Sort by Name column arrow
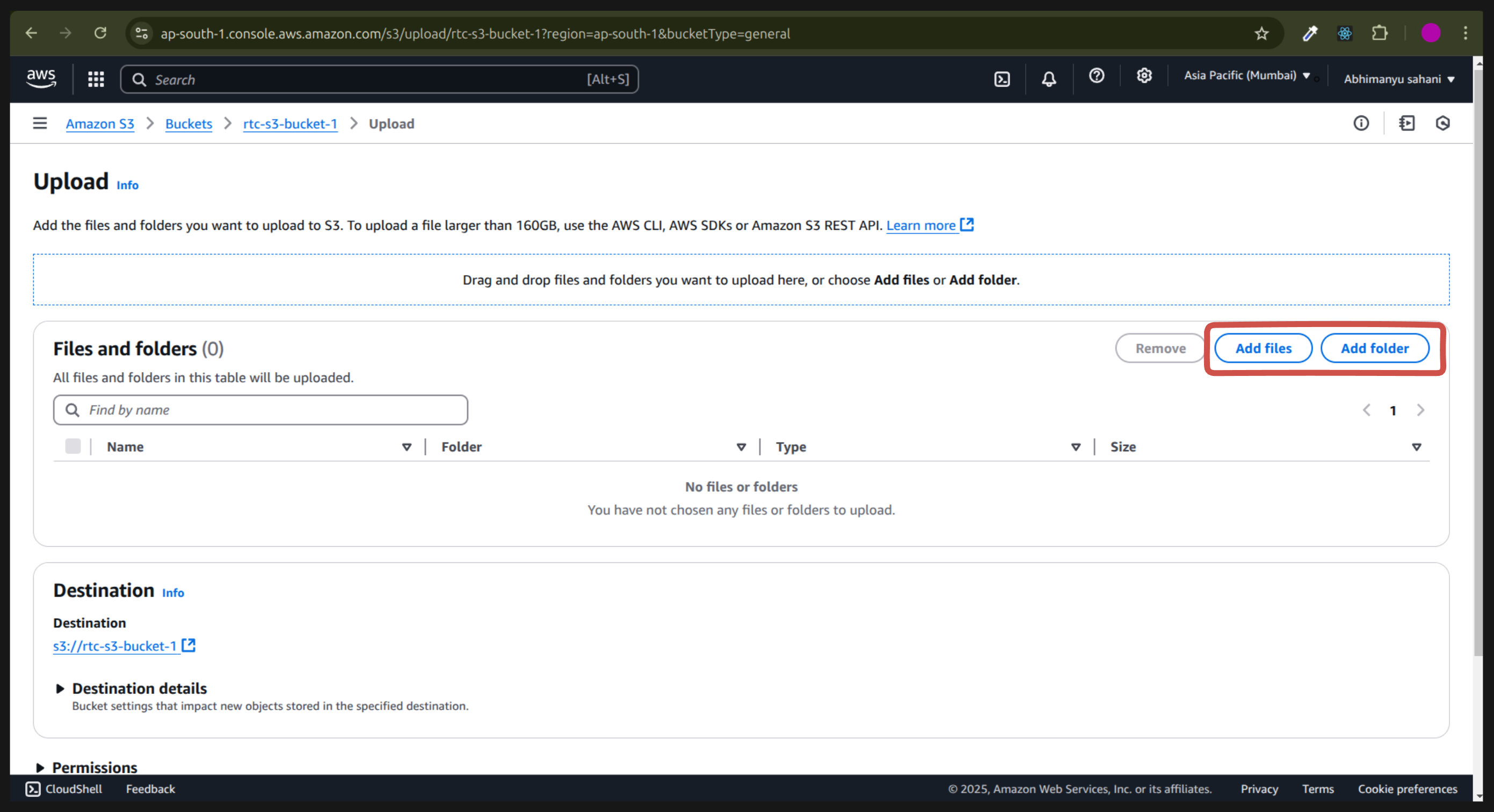Screen dimensions: 1494x812 (407, 447)
